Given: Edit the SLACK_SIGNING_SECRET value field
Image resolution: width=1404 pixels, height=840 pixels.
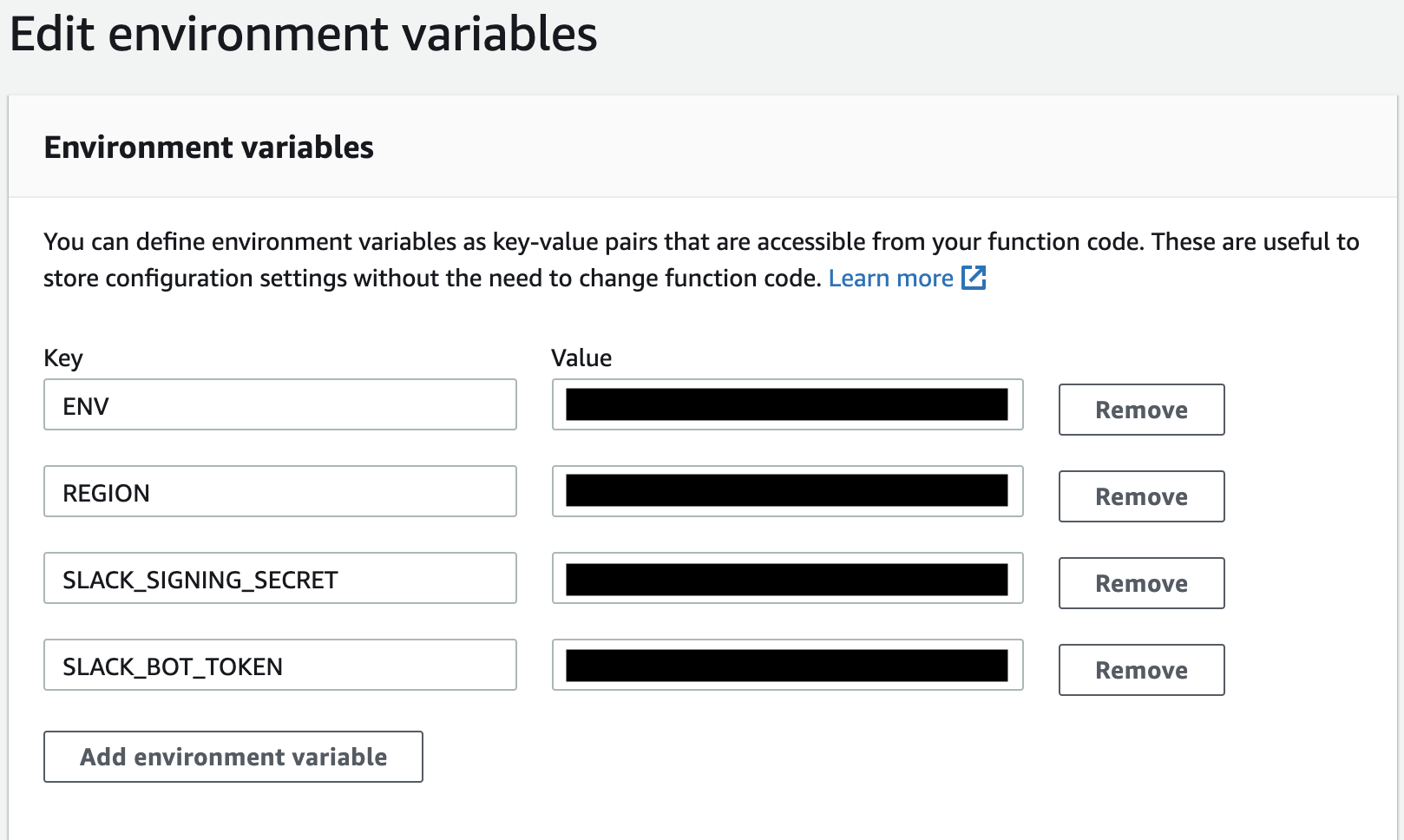Looking at the screenshot, I should click(x=787, y=579).
